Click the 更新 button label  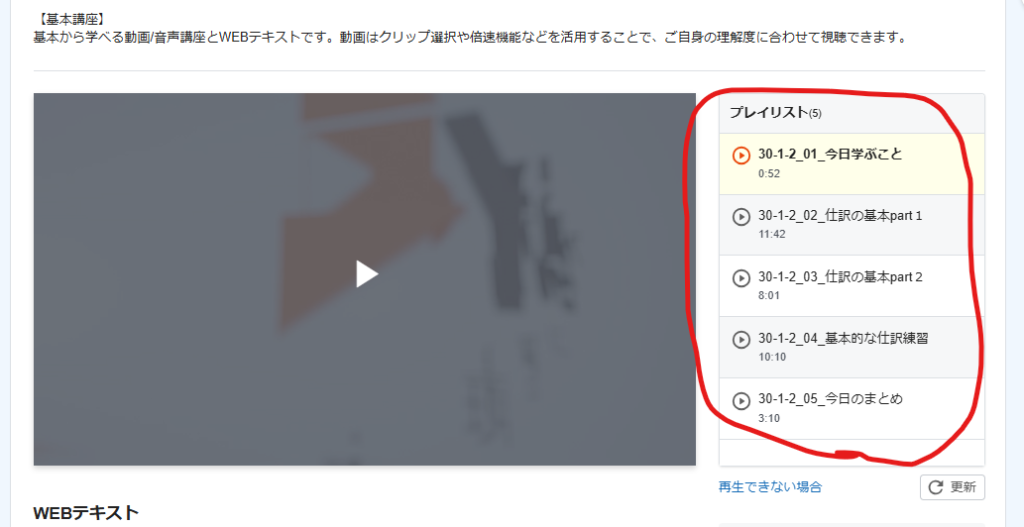tap(963, 487)
